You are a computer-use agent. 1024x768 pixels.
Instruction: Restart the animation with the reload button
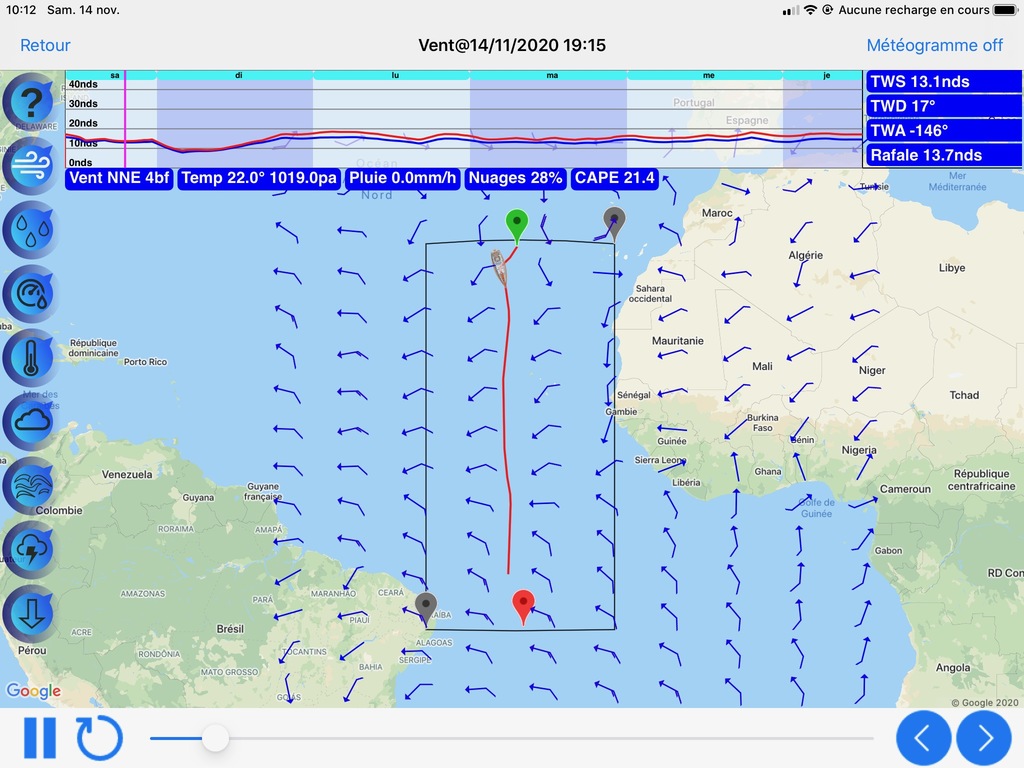(99, 738)
